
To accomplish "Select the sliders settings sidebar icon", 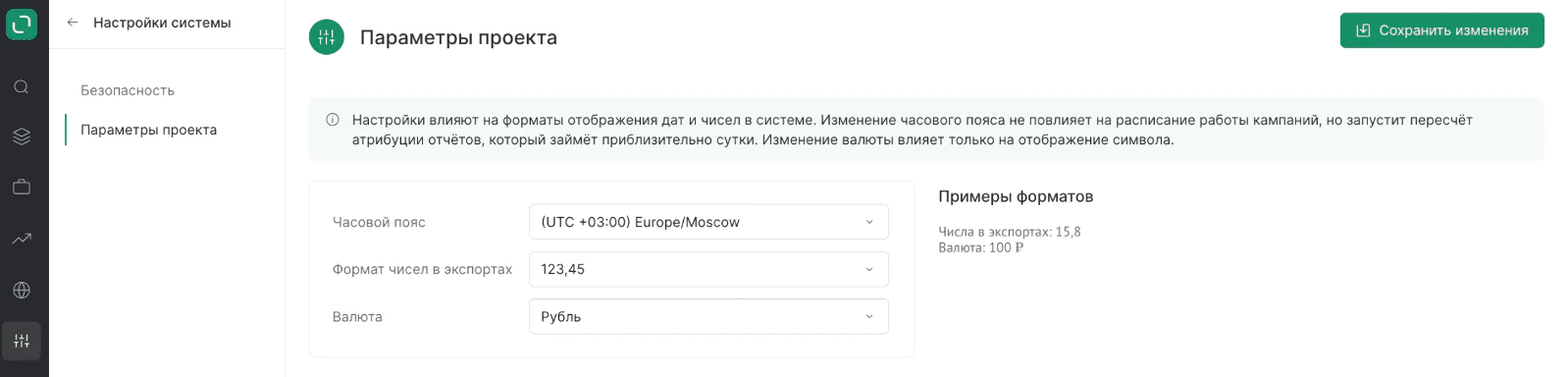I will click(x=22, y=342).
